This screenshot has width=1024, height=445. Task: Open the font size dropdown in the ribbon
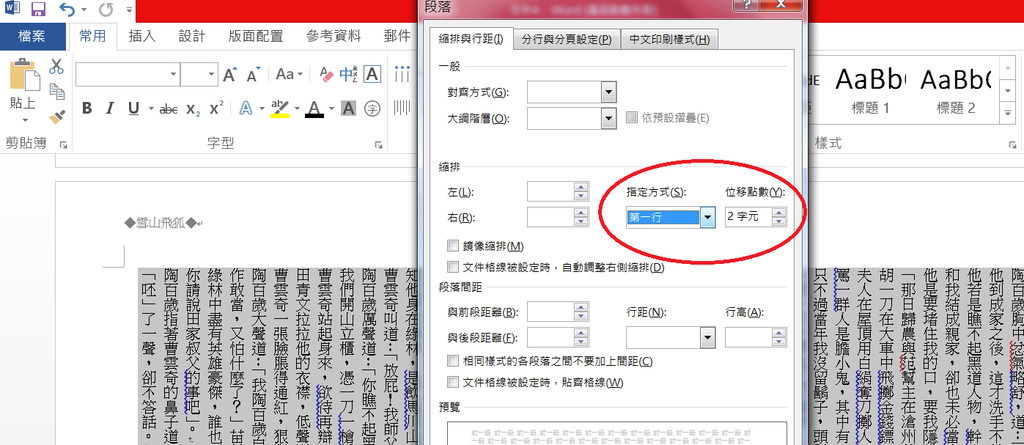pos(210,74)
